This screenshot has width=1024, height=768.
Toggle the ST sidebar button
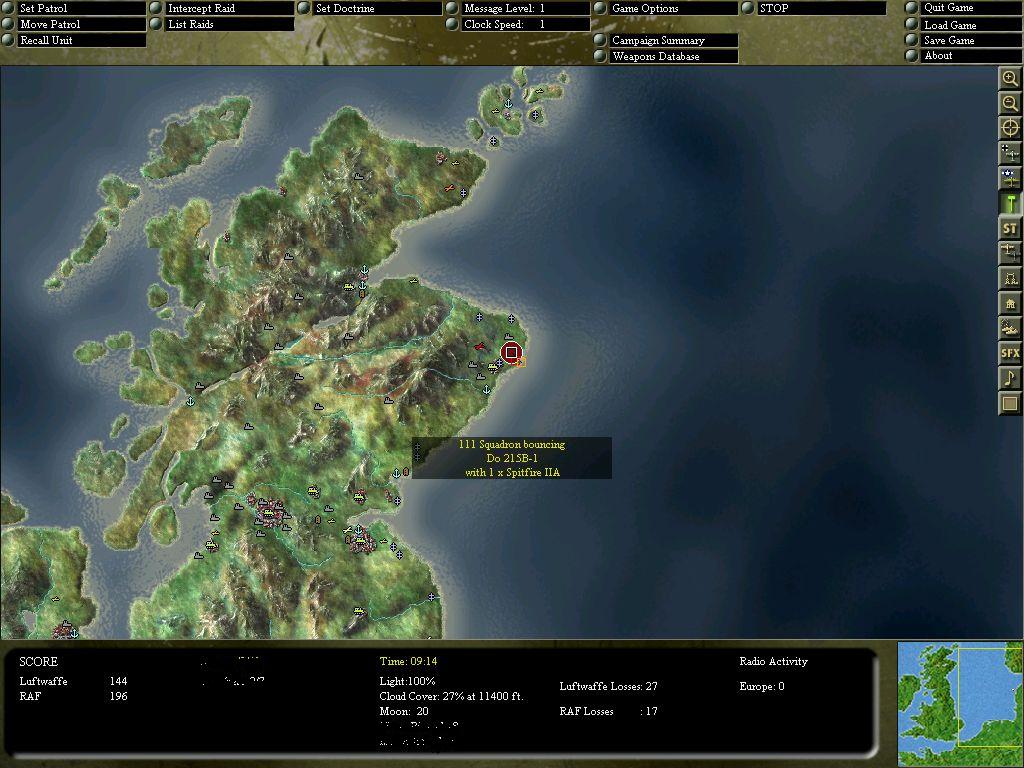(x=1010, y=228)
